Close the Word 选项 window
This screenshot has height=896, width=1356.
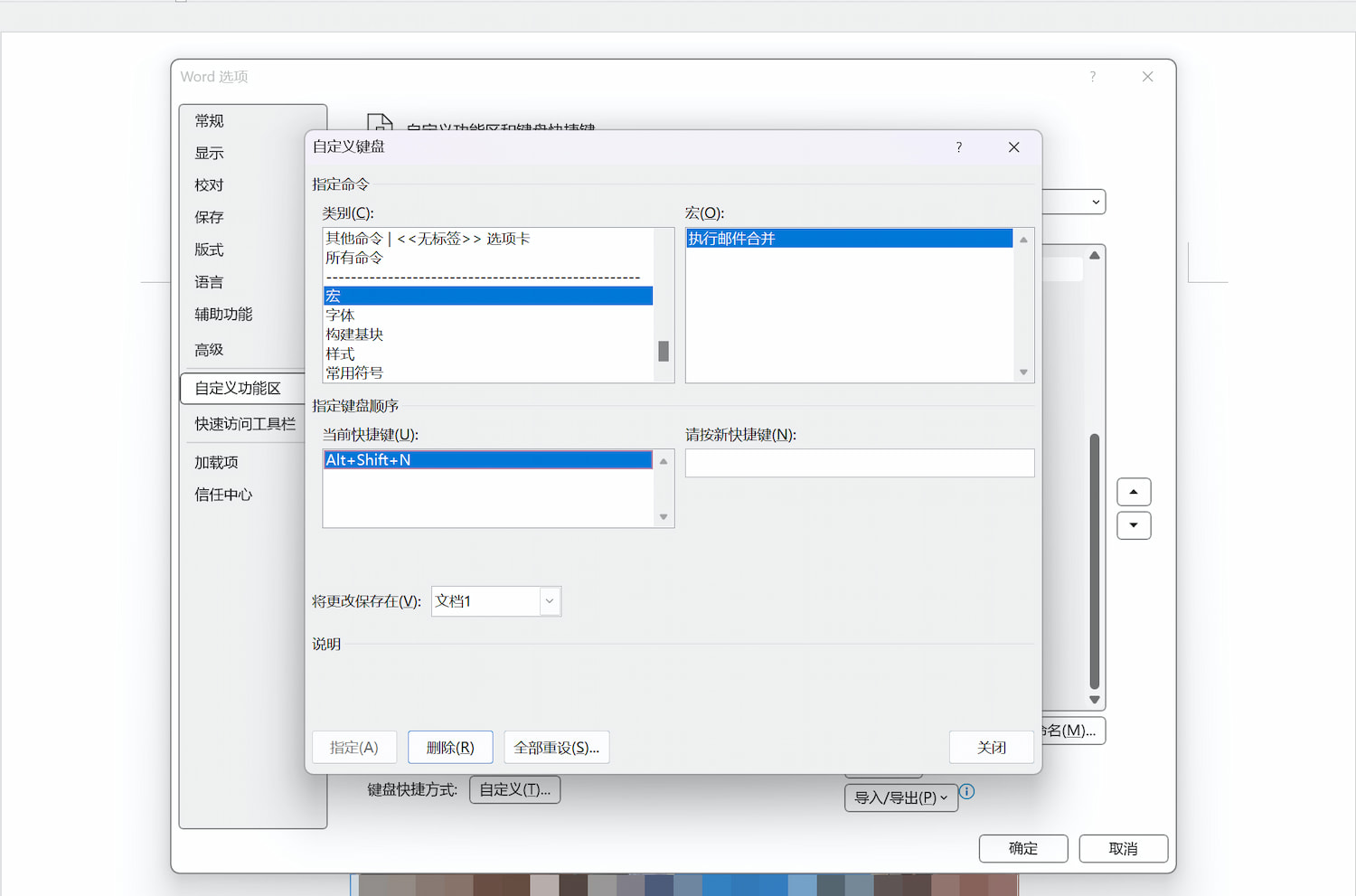(1147, 77)
